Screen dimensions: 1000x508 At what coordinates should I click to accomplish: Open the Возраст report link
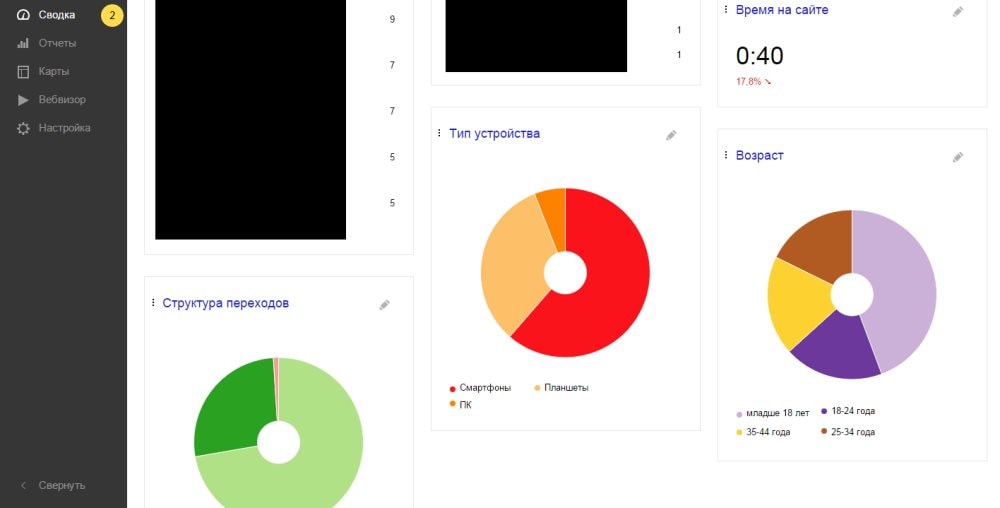click(760, 155)
